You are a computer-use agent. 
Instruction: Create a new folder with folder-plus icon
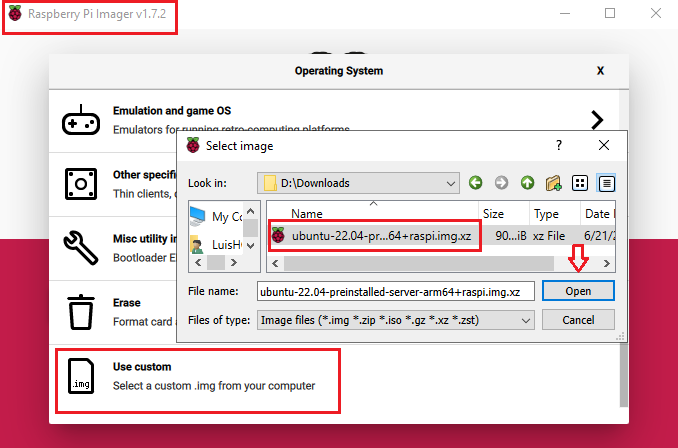(553, 183)
